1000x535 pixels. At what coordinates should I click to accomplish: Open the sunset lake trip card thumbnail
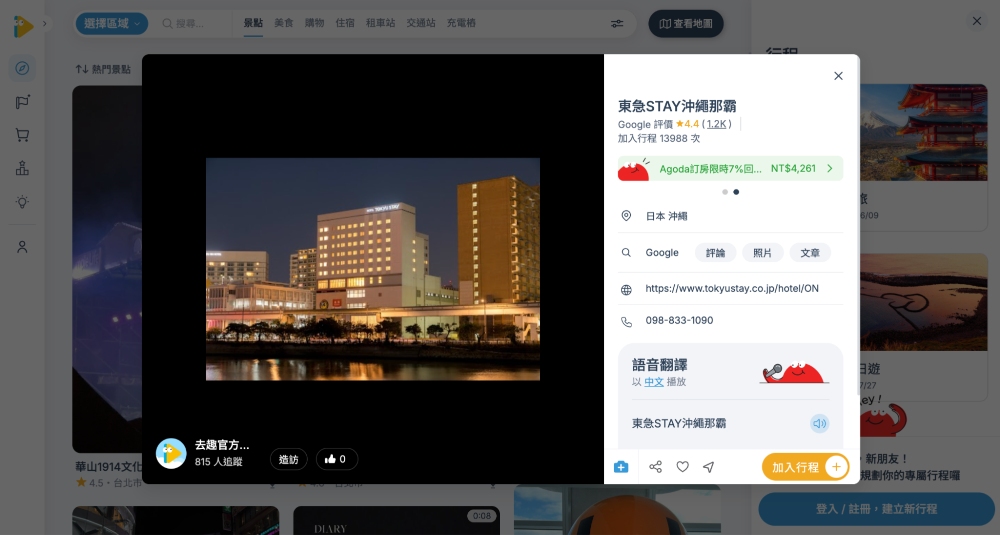(923, 302)
